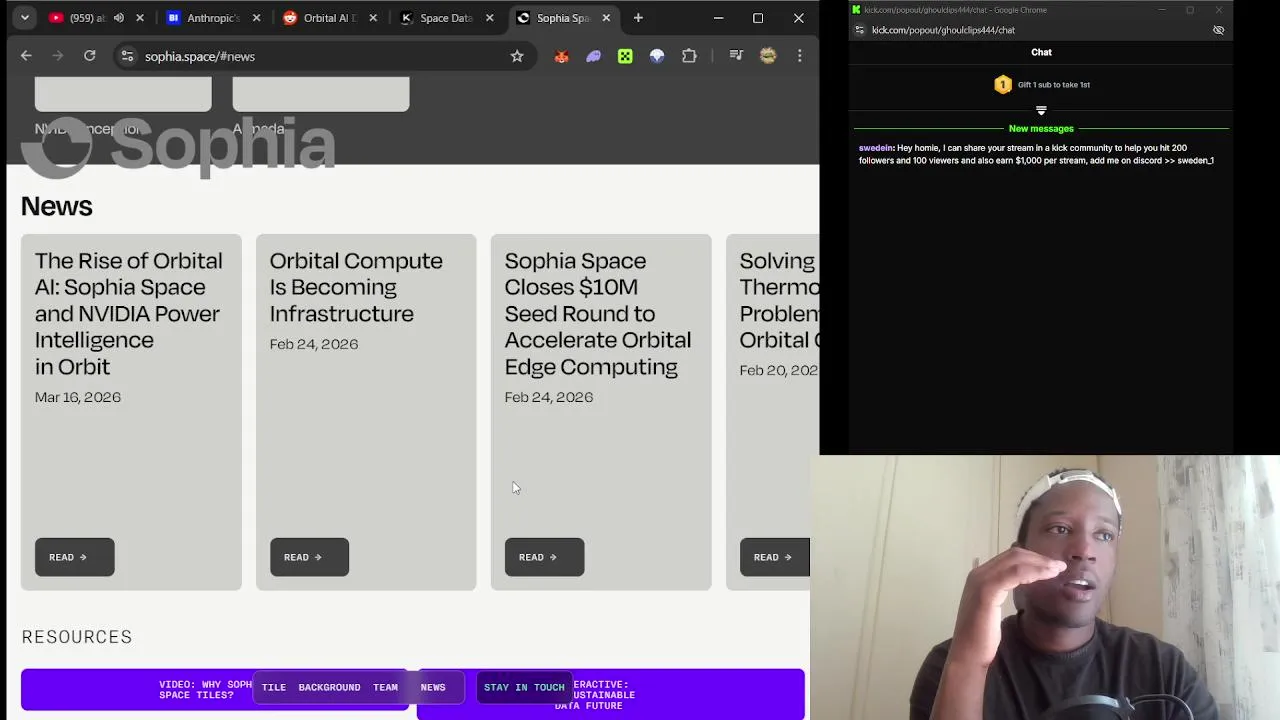Screen dimensions: 1280x720
Task: Open the Video: Why Sophia Space Tiles resource
Action: [215, 690]
